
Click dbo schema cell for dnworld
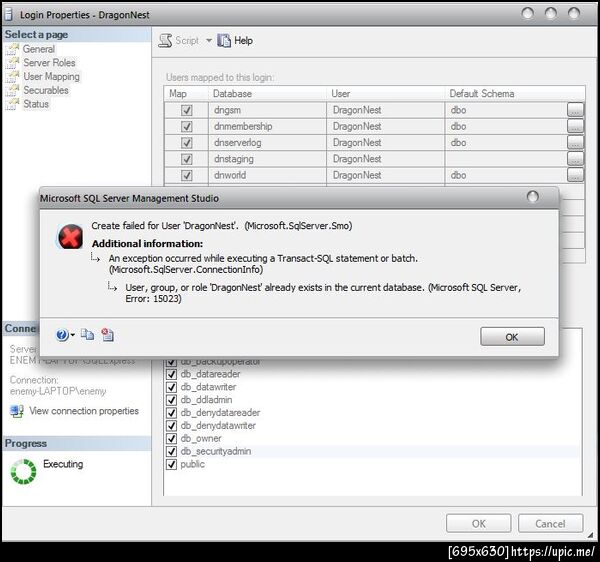pyautogui.click(x=505, y=175)
